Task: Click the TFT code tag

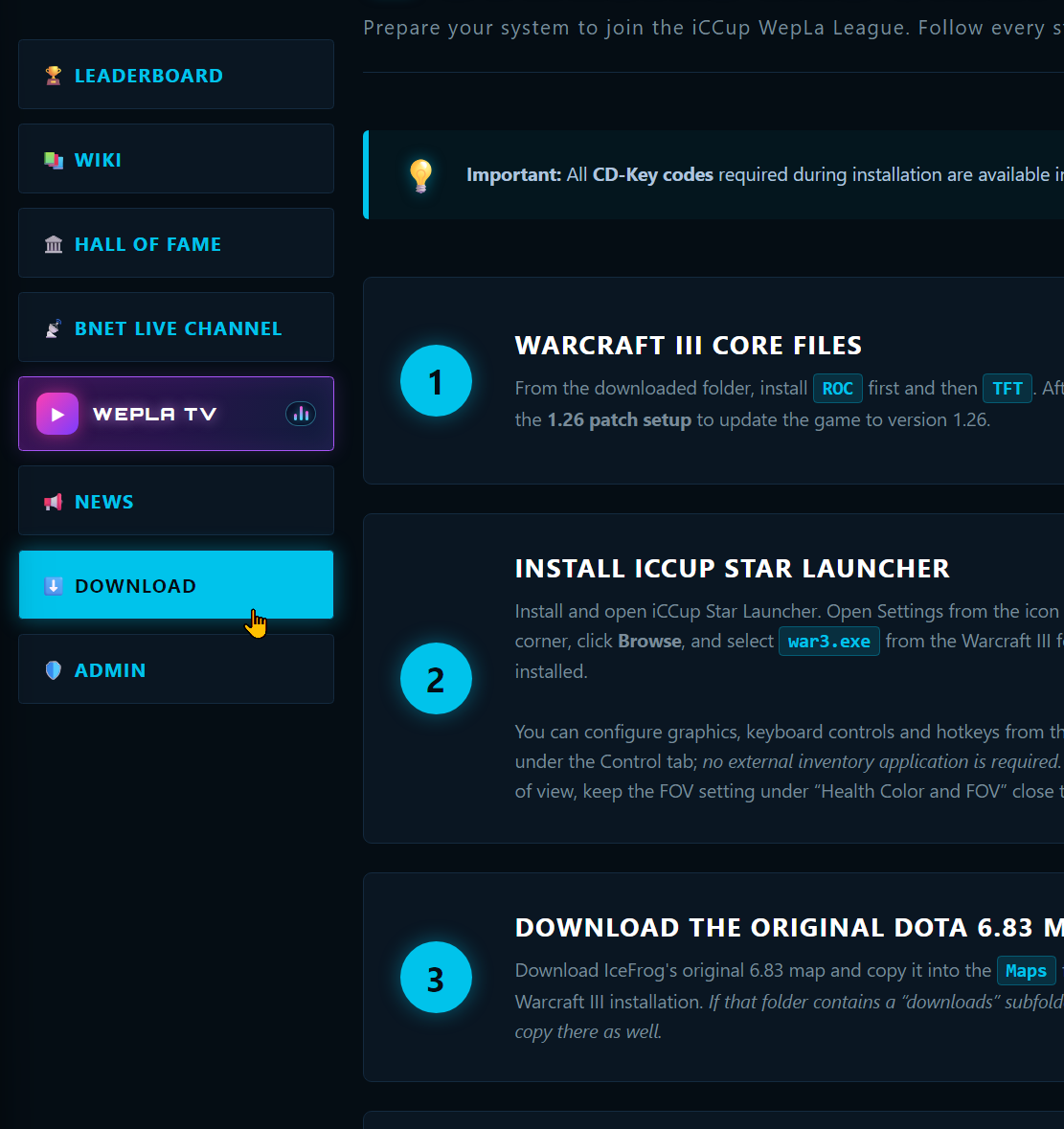Action: (1007, 389)
